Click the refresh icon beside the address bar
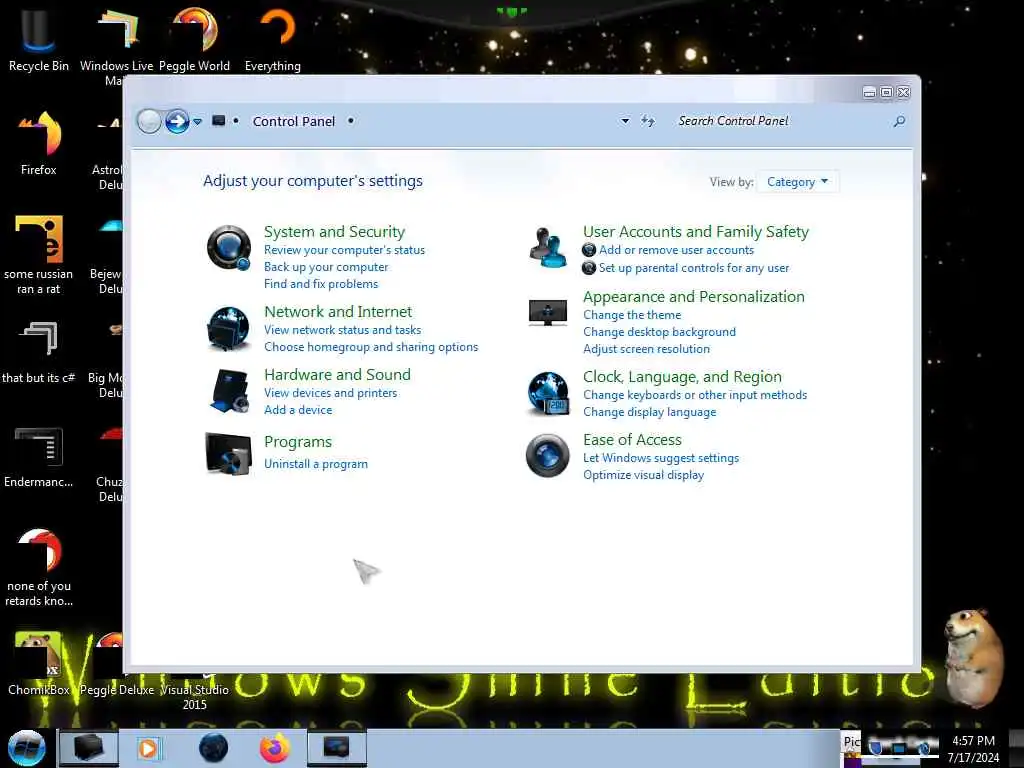The width and height of the screenshot is (1024, 768). [x=647, y=121]
